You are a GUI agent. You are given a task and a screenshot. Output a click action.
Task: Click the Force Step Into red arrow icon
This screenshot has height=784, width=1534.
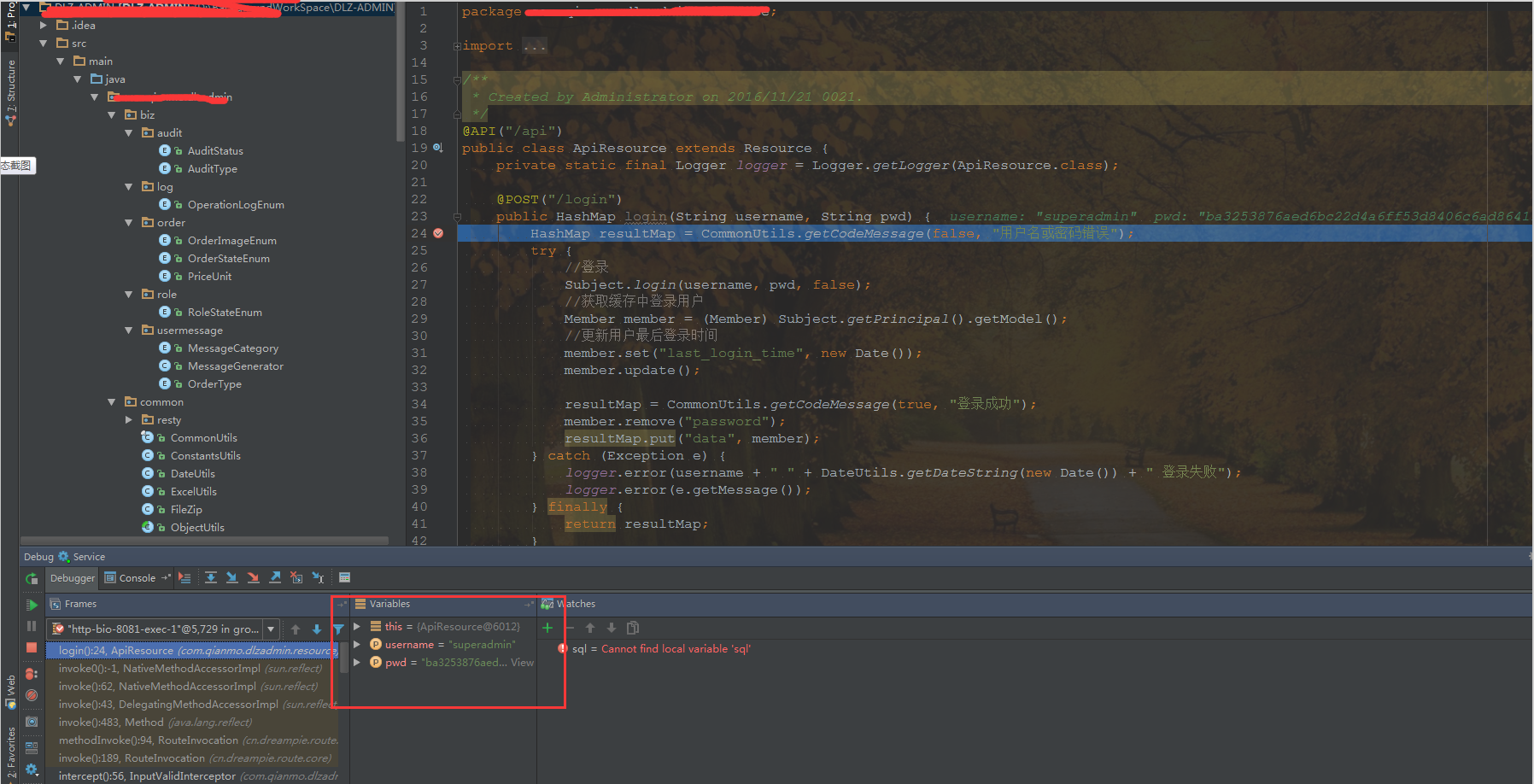click(x=254, y=578)
